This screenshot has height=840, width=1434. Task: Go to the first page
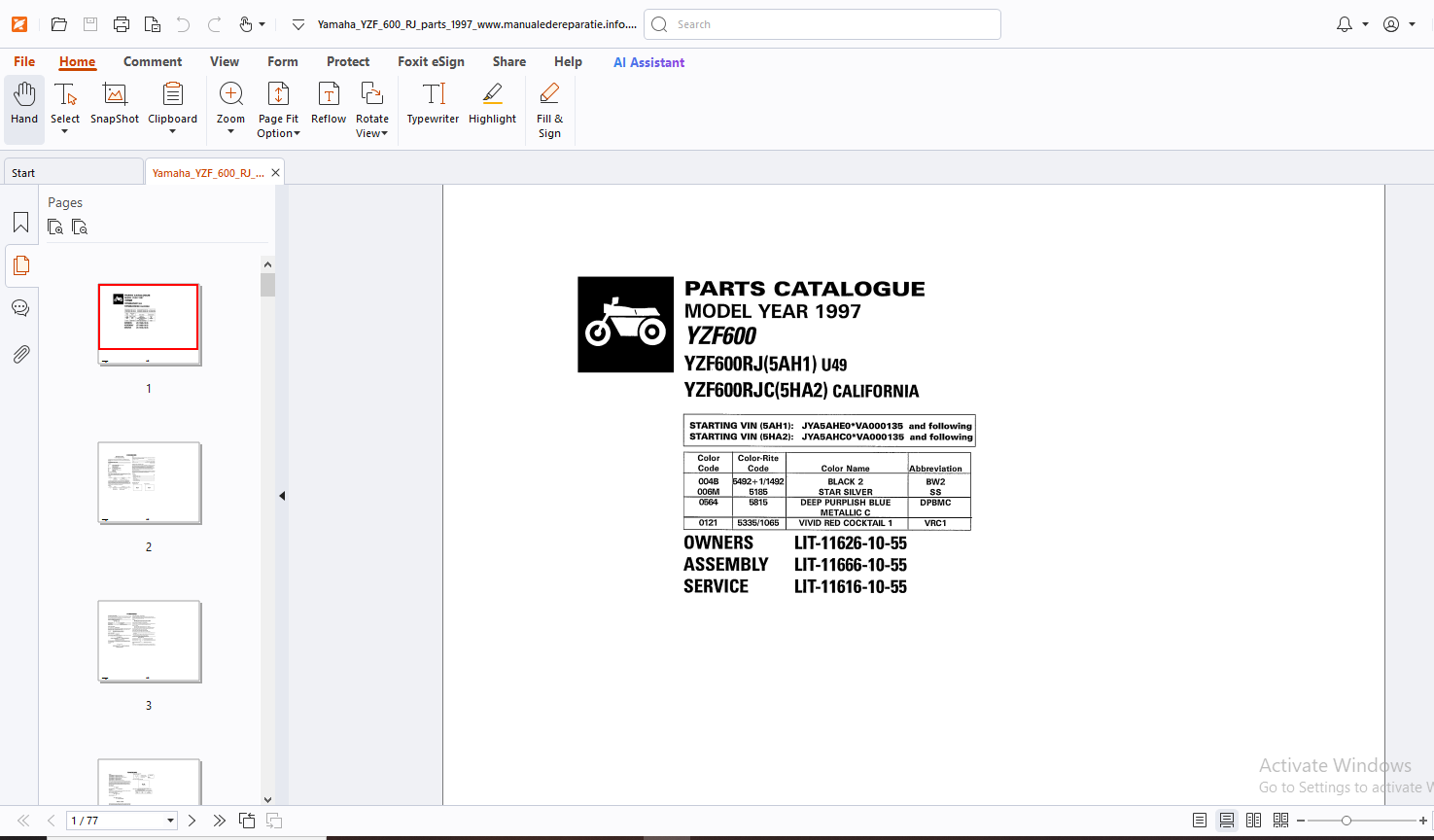[24, 821]
